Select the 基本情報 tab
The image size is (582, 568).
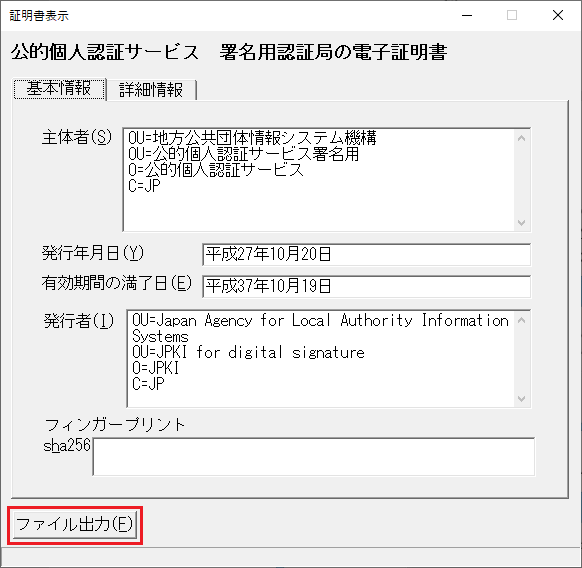[x=59, y=89]
